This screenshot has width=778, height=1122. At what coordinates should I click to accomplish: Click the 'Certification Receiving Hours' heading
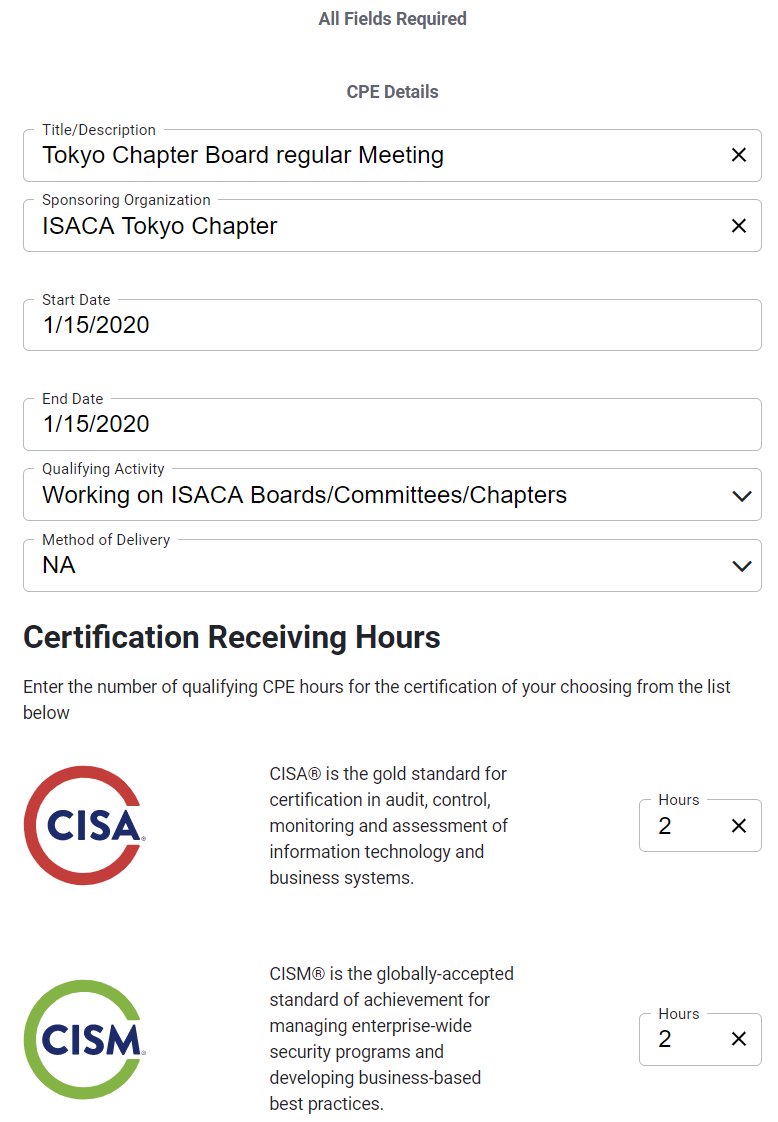tap(232, 637)
